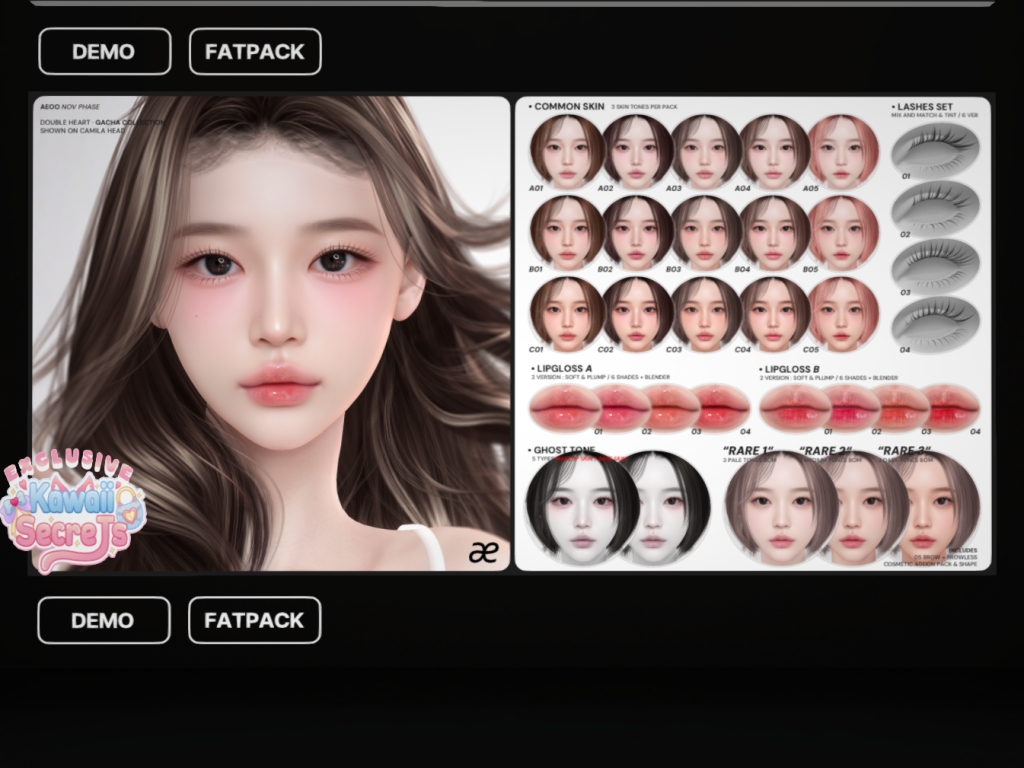Pick lashes set style 03 icon
Viewport: 1024px width, 768px height.
[x=935, y=265]
